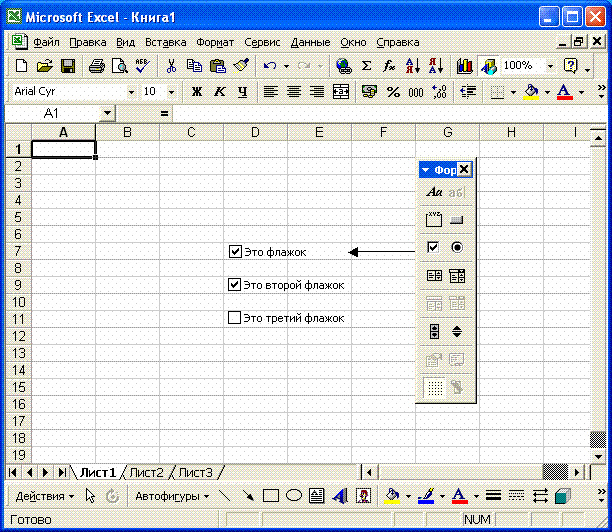Open the Формат menu
The height and width of the screenshot is (532, 612).
[x=215, y=42]
